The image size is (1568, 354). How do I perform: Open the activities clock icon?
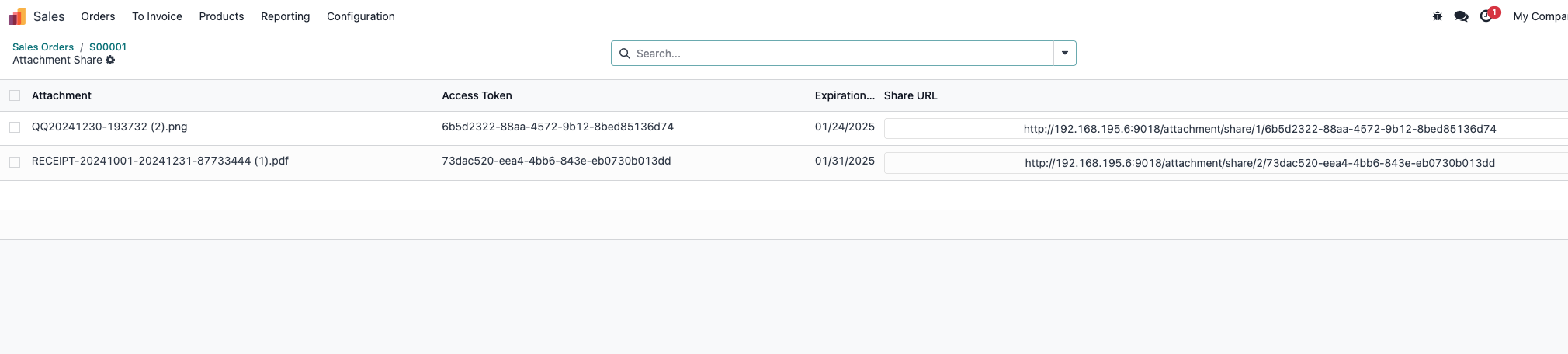pyautogui.click(x=1486, y=16)
